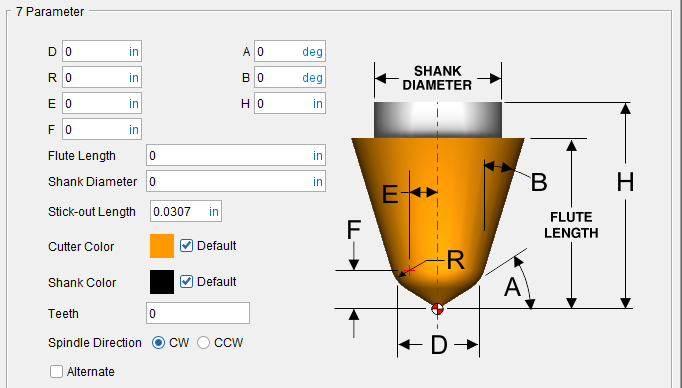
Task: Select CW spindle direction
Action: pos(158,343)
